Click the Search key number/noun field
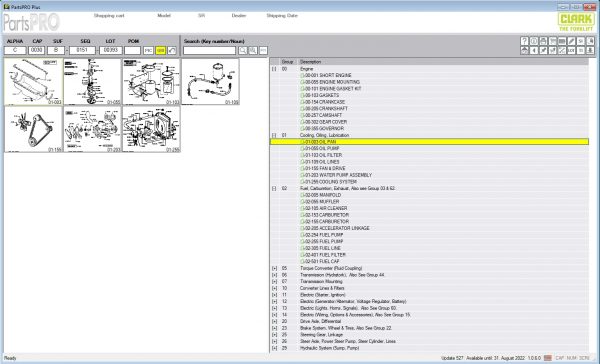This screenshot has width=600, height=364. point(209,51)
